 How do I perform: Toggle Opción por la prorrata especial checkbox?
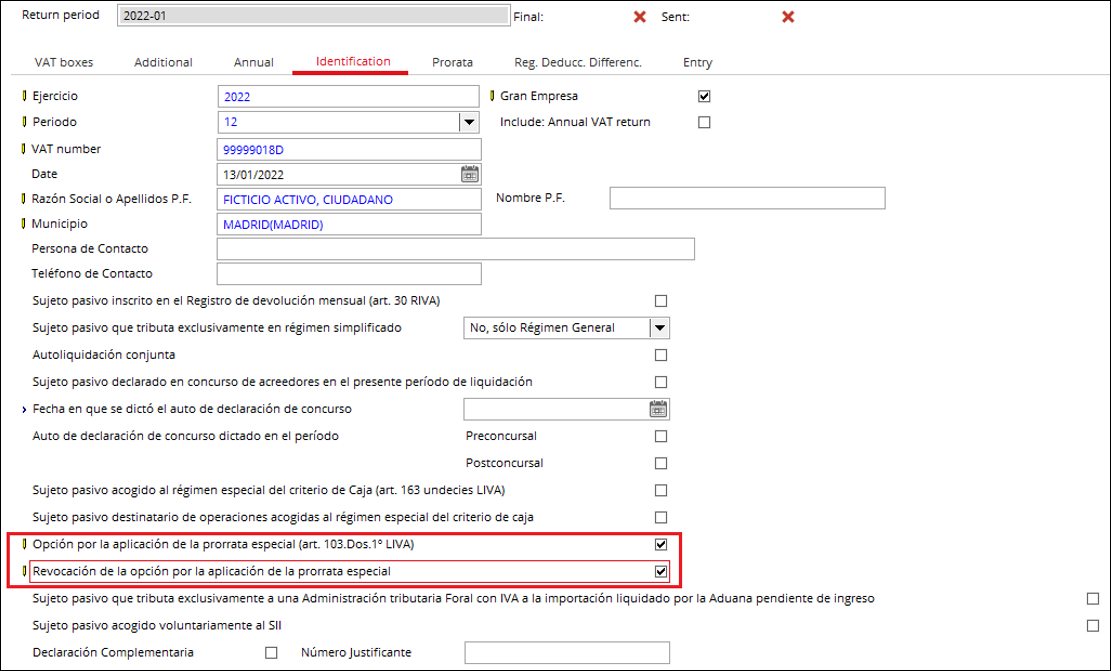coord(660,545)
